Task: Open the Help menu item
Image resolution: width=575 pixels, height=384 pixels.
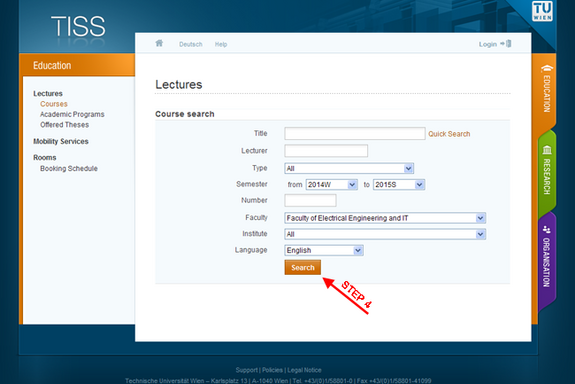Action: 221,44
